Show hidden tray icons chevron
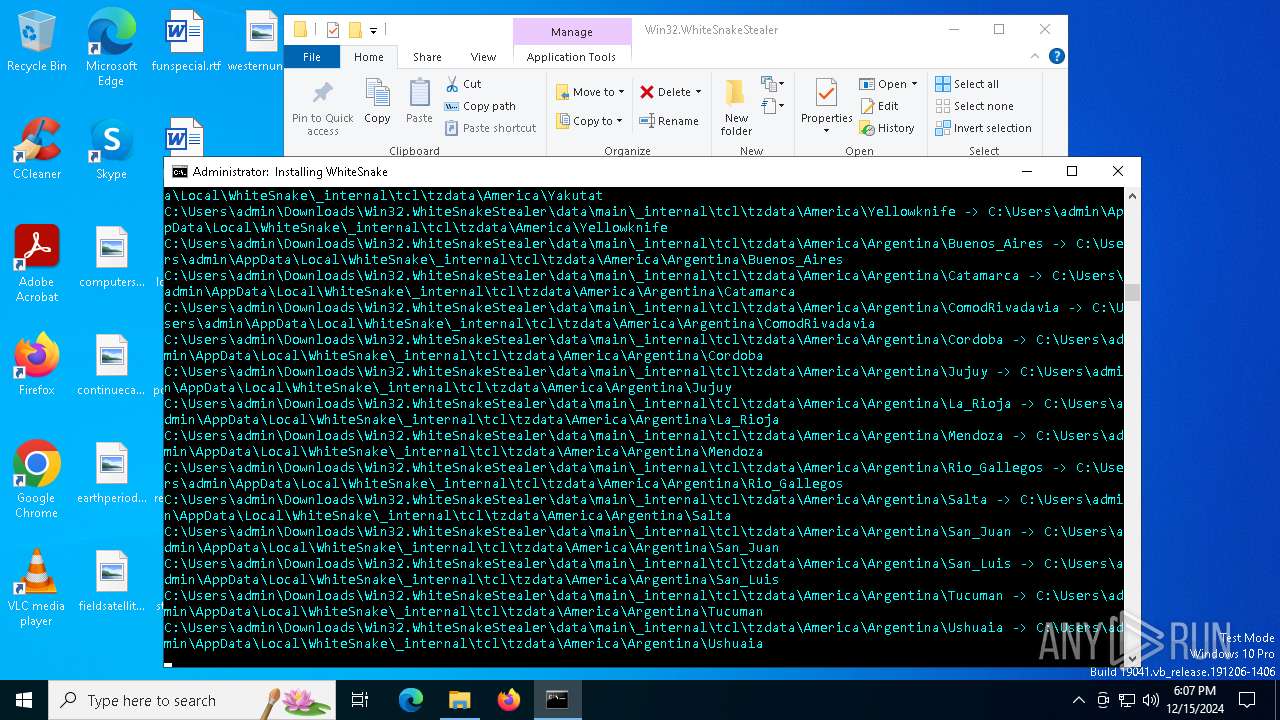 click(1078, 700)
